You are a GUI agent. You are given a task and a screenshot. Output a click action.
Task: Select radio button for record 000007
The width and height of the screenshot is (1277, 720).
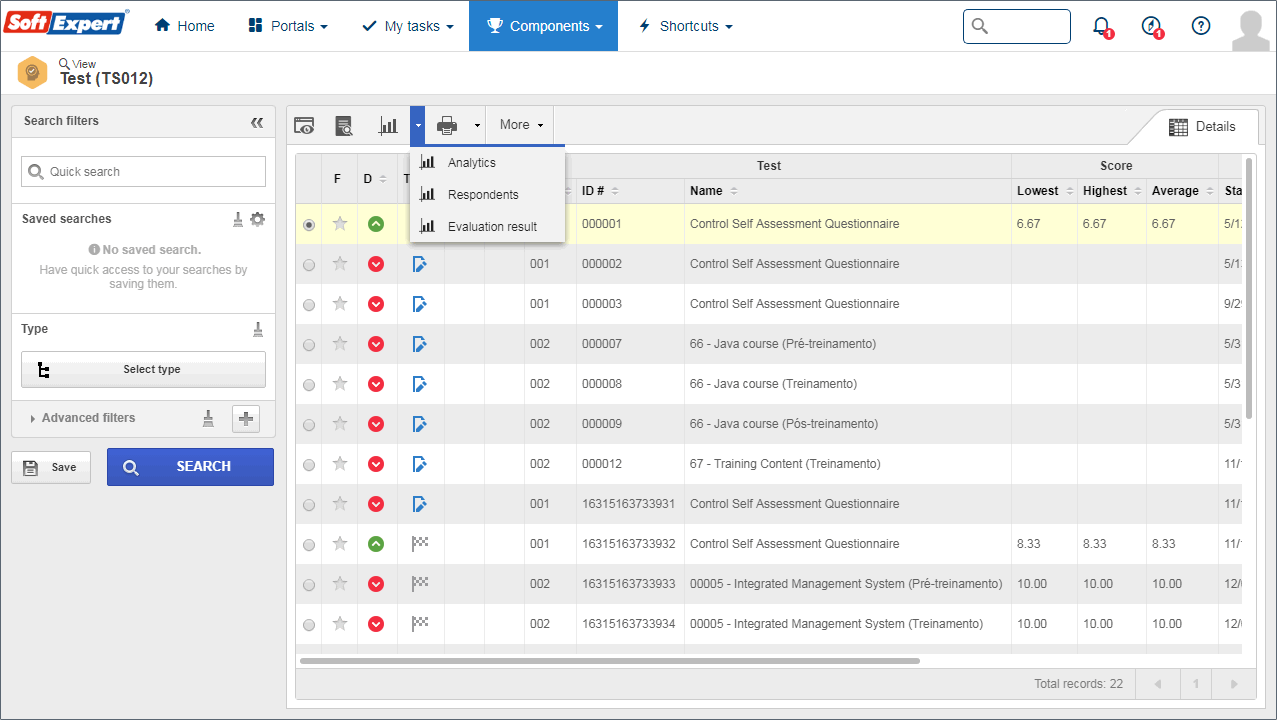tap(309, 345)
